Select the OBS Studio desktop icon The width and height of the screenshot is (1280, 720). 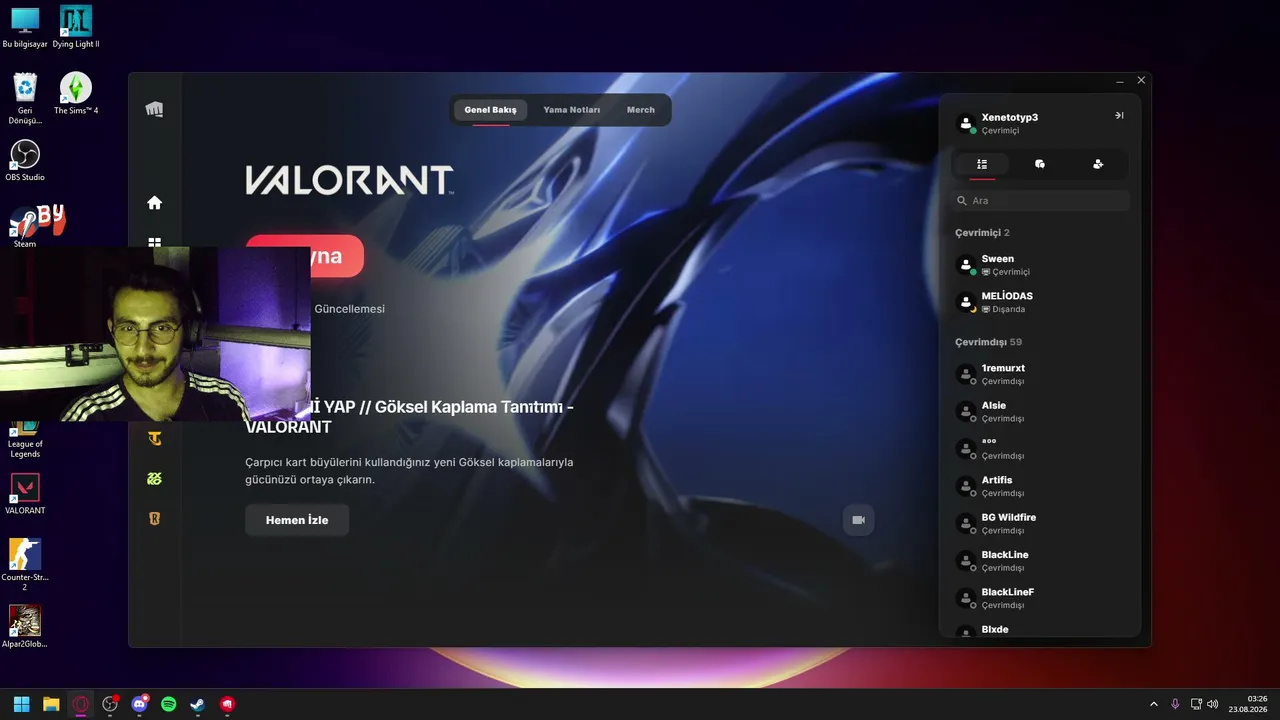[x=25, y=161]
